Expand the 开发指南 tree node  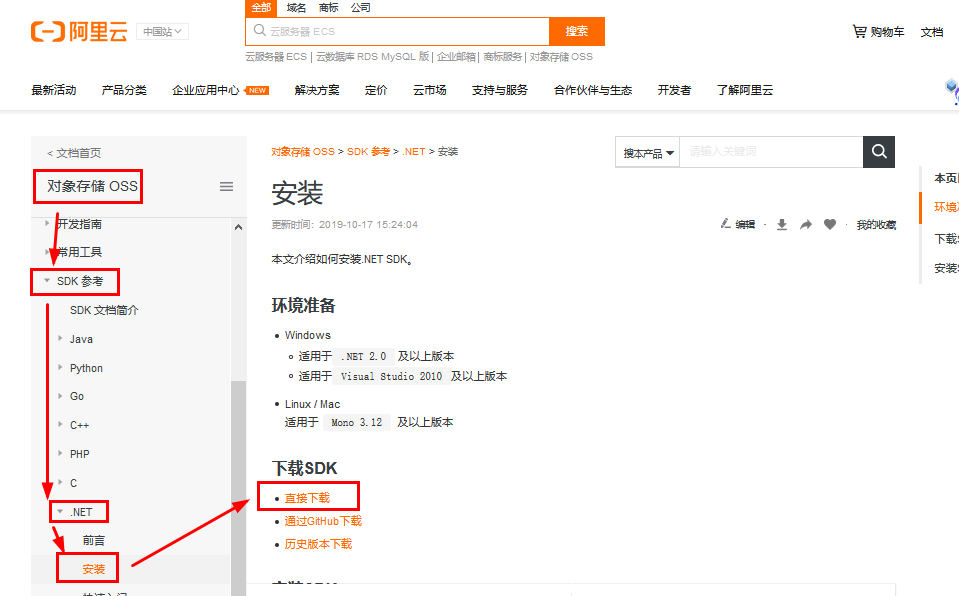click(47, 223)
